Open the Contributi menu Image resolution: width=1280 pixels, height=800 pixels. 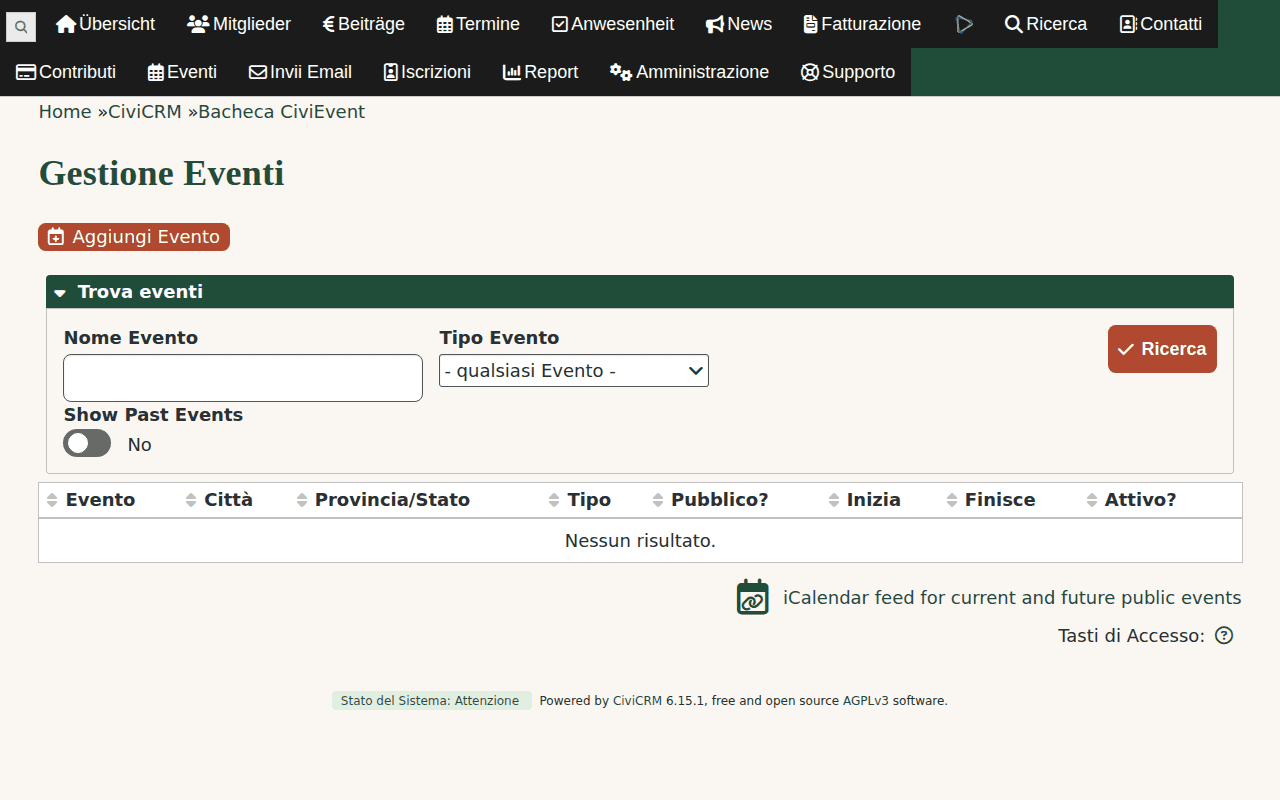(66, 72)
